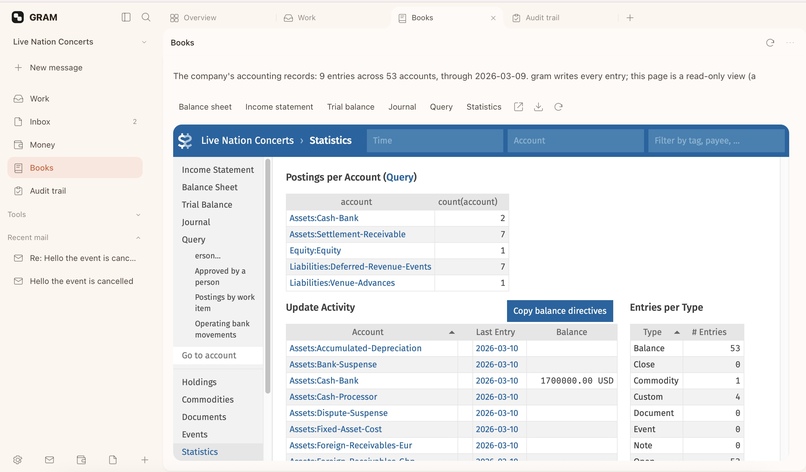Select 'Postings by work item' saved query

225,303
